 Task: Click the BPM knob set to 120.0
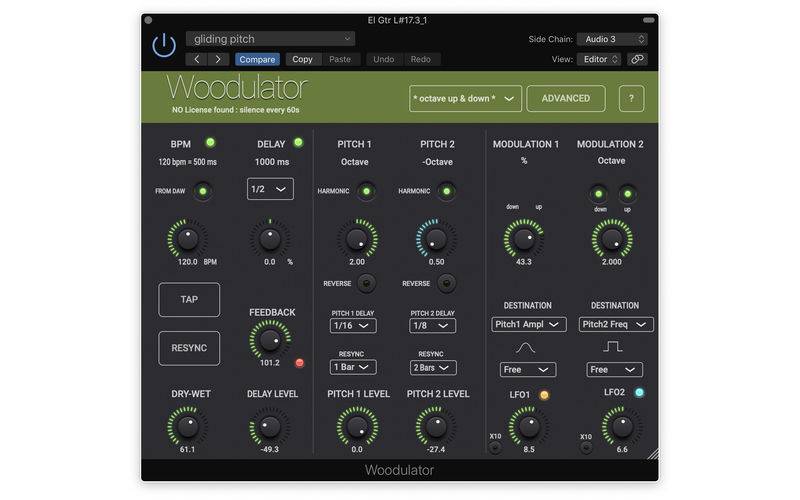pyautogui.click(x=187, y=239)
